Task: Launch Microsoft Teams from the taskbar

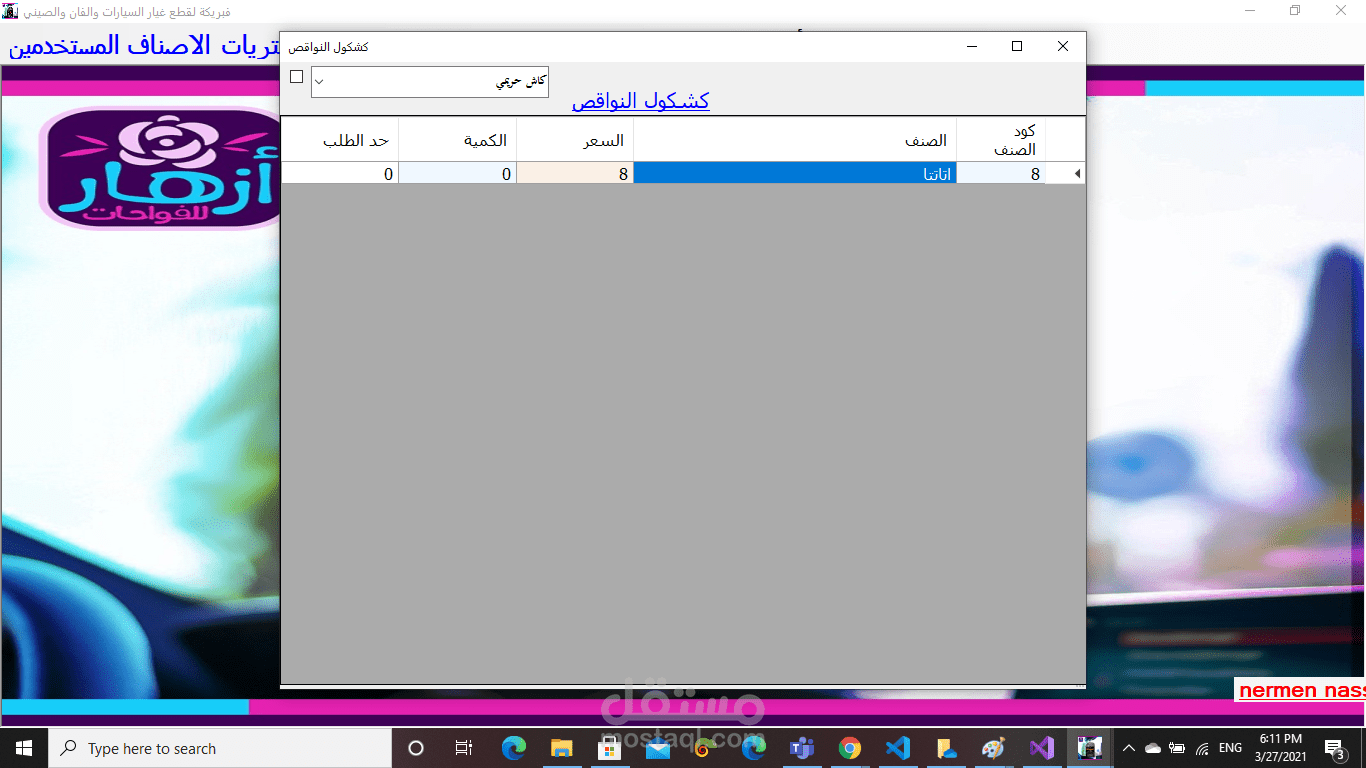Action: click(802, 748)
